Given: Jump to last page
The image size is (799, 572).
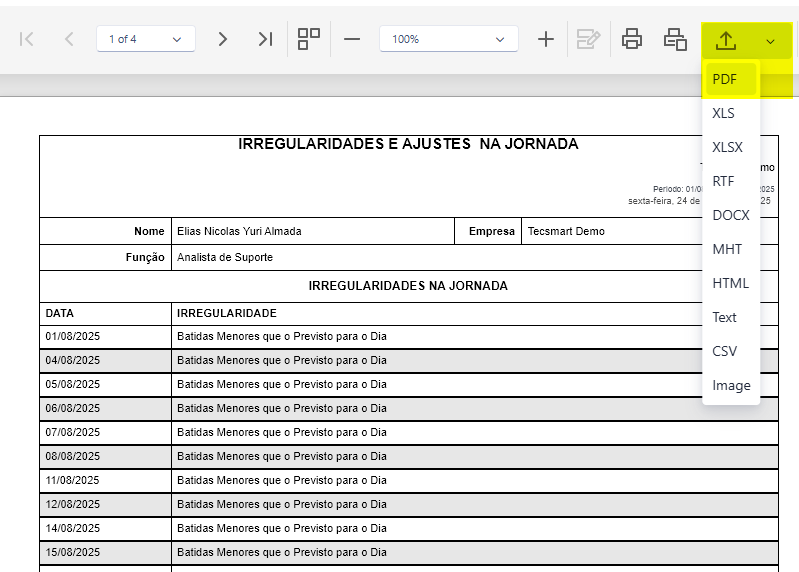Looking at the screenshot, I should pyautogui.click(x=265, y=39).
